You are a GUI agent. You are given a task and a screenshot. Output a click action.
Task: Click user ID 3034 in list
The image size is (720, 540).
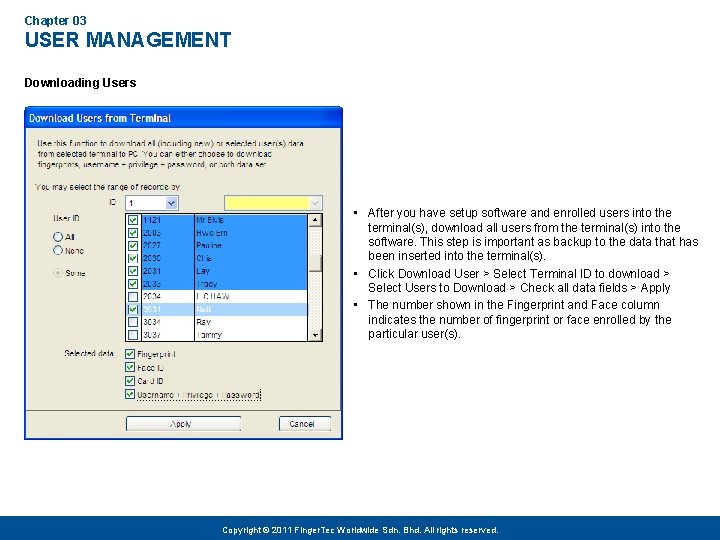[x=152, y=322]
